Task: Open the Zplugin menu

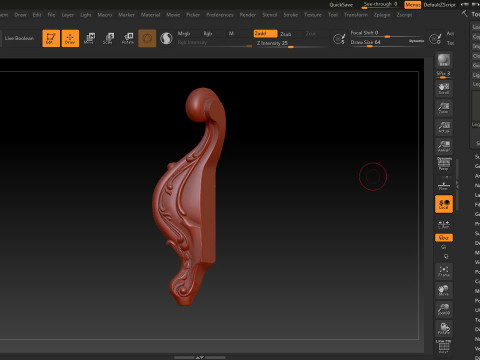Action: point(382,15)
